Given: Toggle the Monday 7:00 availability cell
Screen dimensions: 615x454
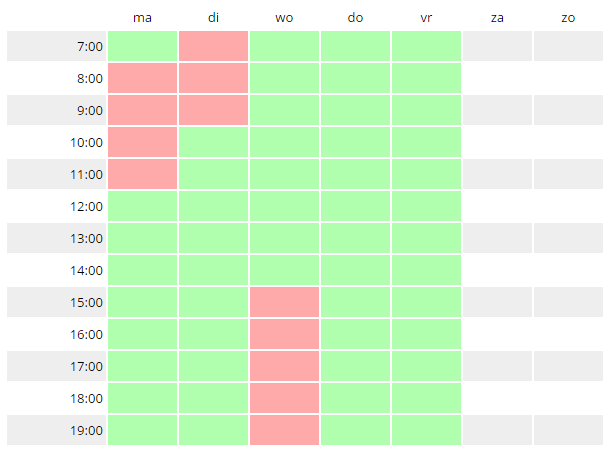Looking at the screenshot, I should pyautogui.click(x=142, y=46).
